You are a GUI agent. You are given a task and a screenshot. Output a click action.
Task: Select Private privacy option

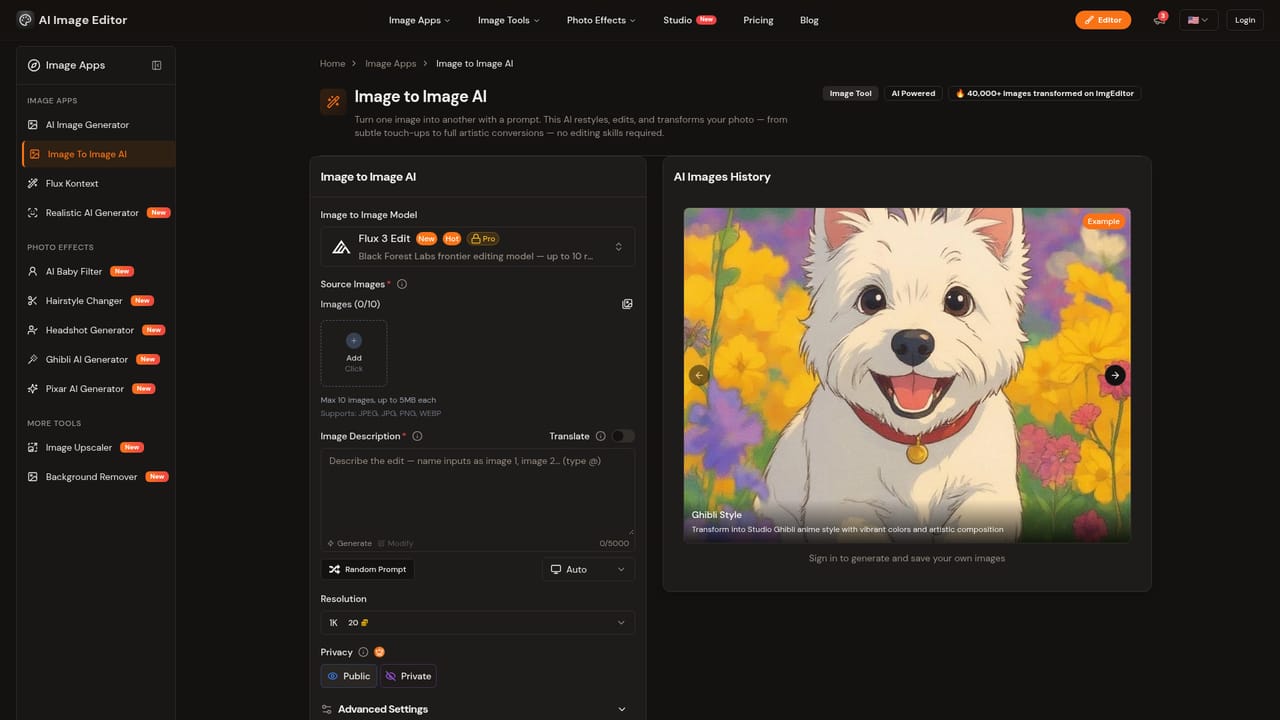pyautogui.click(x=408, y=676)
